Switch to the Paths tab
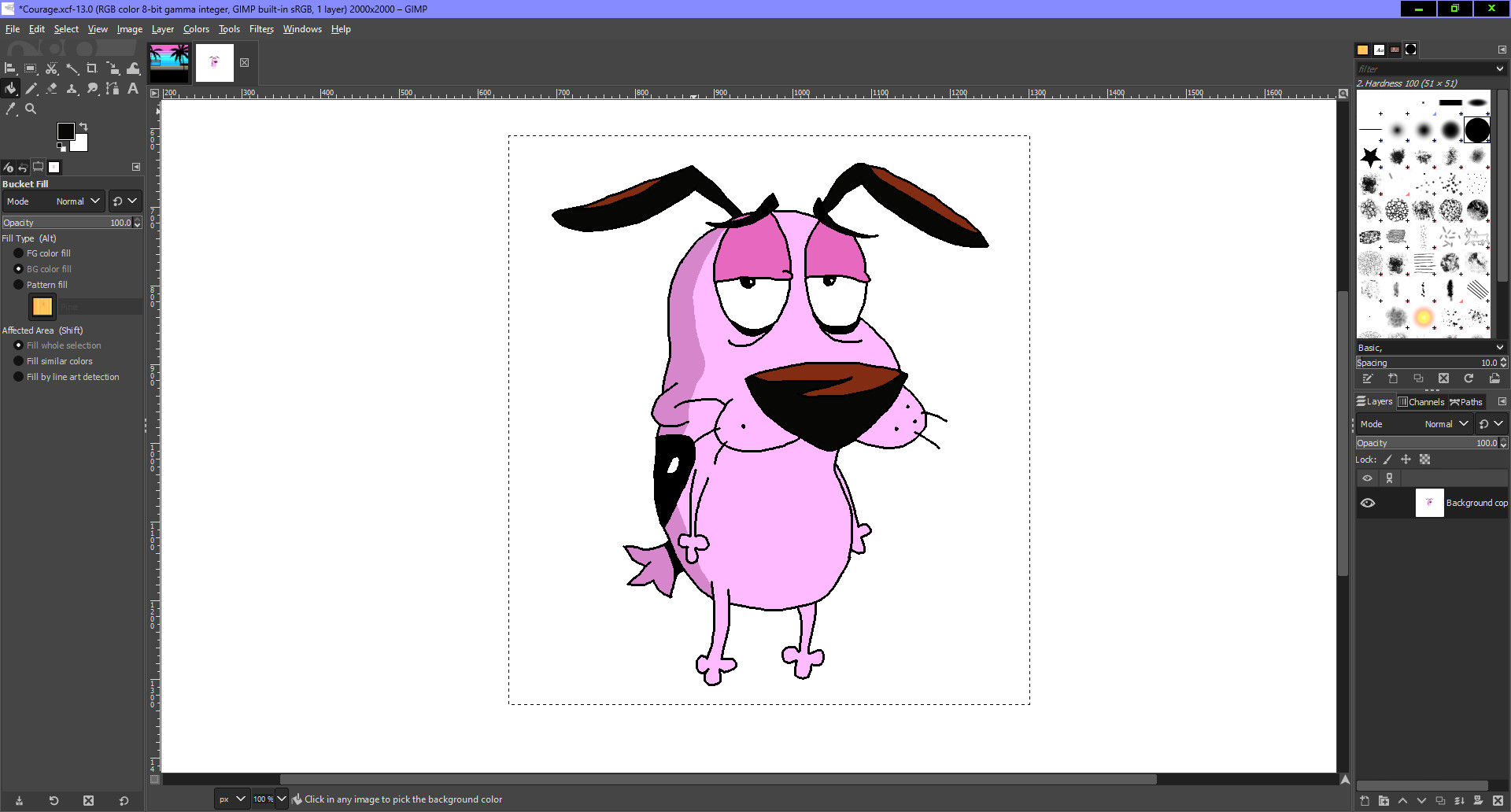Image resolution: width=1511 pixels, height=812 pixels. pos(1466,402)
